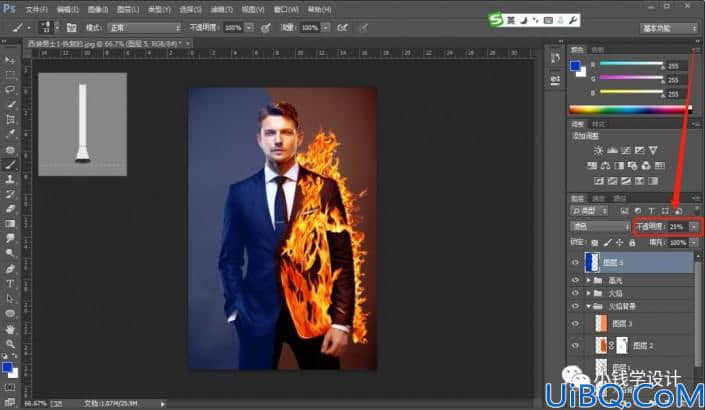
Task: Select the Crop tool
Action: point(10,120)
